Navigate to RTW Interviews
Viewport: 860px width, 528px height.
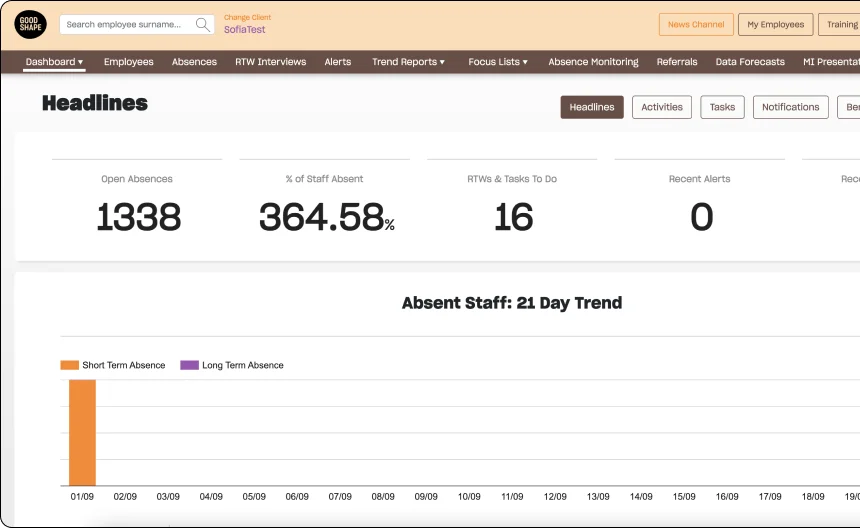point(271,62)
